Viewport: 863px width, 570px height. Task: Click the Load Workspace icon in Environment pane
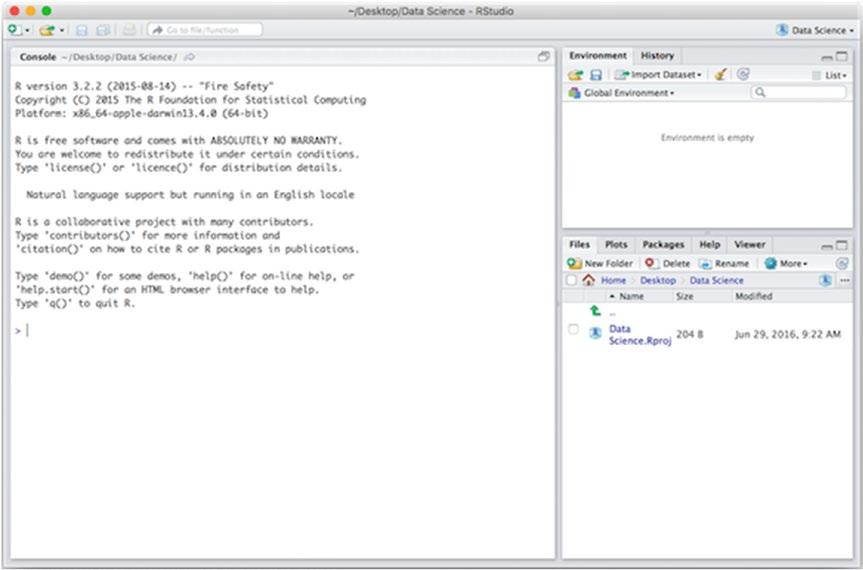(x=576, y=75)
